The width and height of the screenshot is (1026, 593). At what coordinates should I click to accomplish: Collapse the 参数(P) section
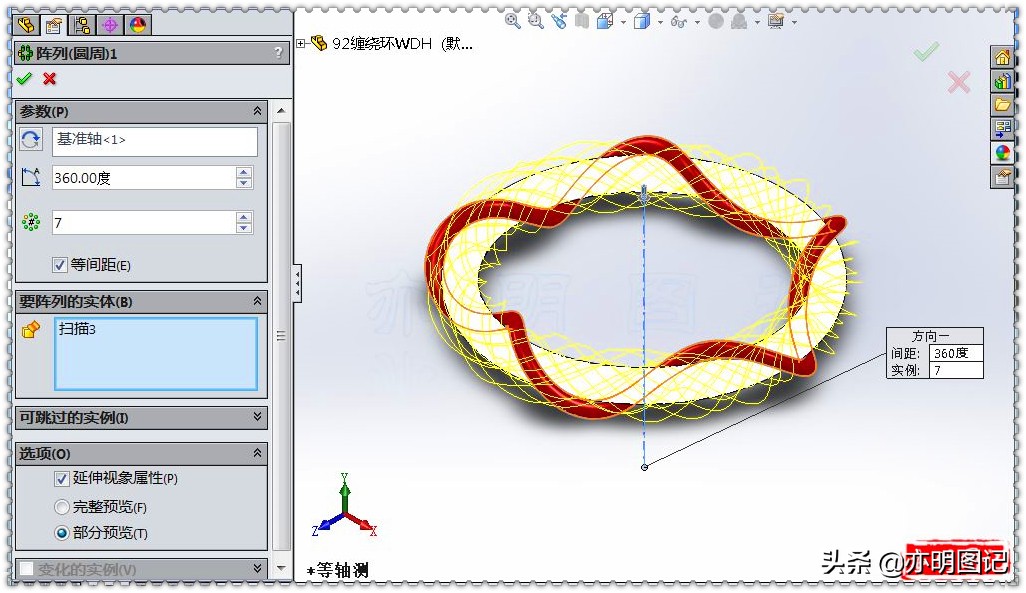coord(258,111)
